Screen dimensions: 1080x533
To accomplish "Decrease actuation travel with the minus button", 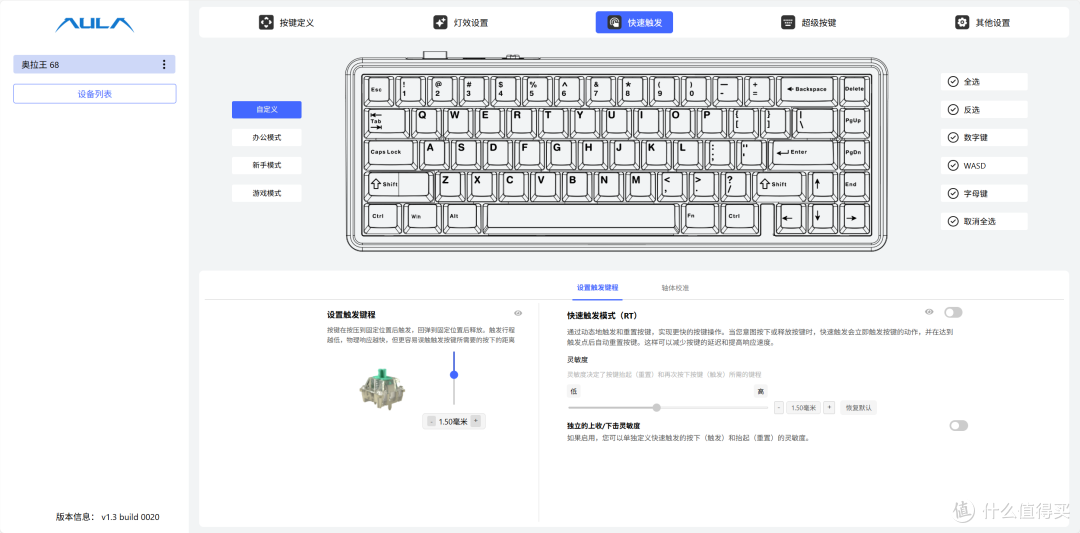I will (x=431, y=421).
